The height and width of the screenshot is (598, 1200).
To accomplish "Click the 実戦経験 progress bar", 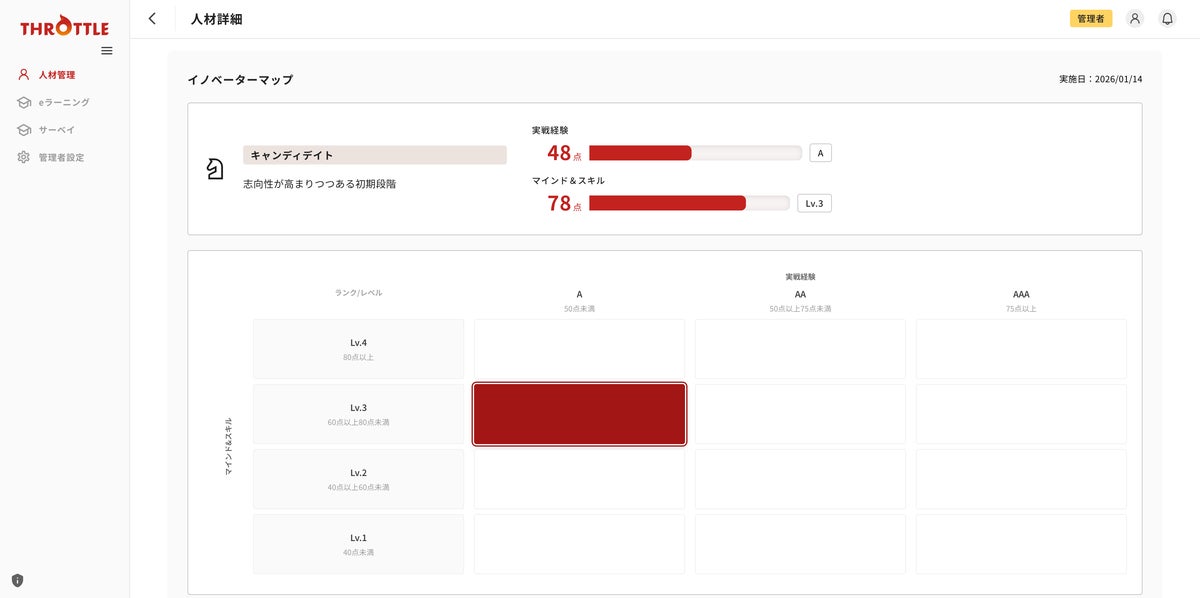I will [695, 153].
